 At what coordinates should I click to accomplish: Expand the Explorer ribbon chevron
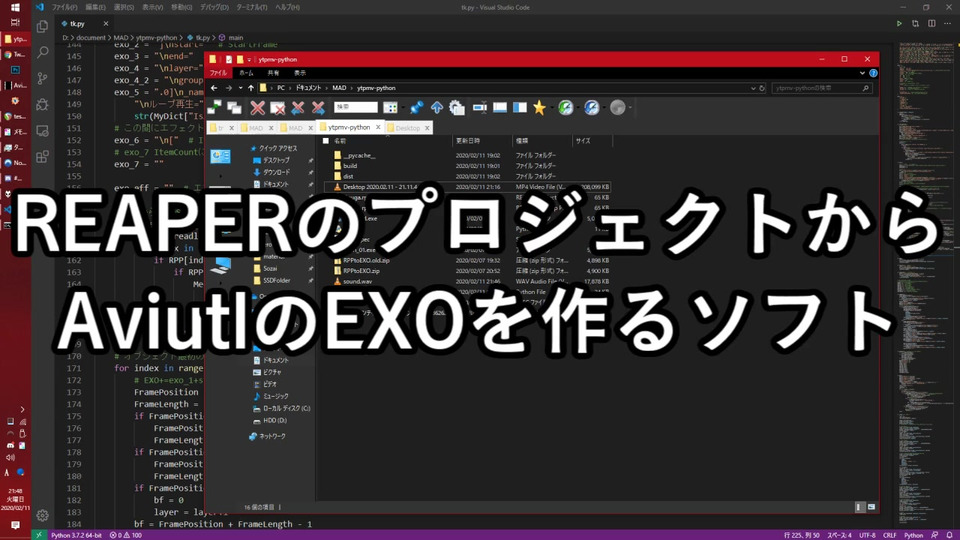863,73
